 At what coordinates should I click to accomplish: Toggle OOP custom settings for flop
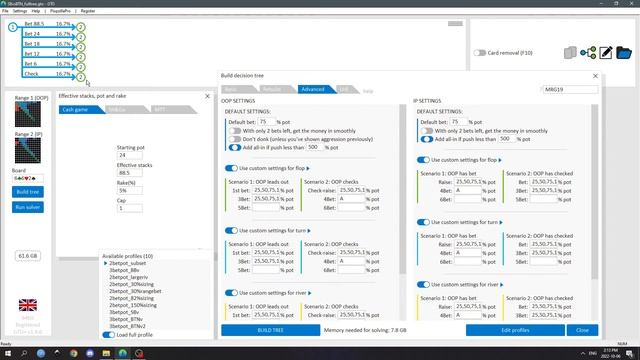pos(231,168)
